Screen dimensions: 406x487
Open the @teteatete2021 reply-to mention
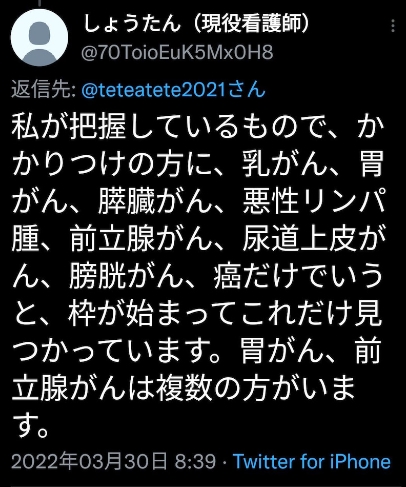point(173,90)
